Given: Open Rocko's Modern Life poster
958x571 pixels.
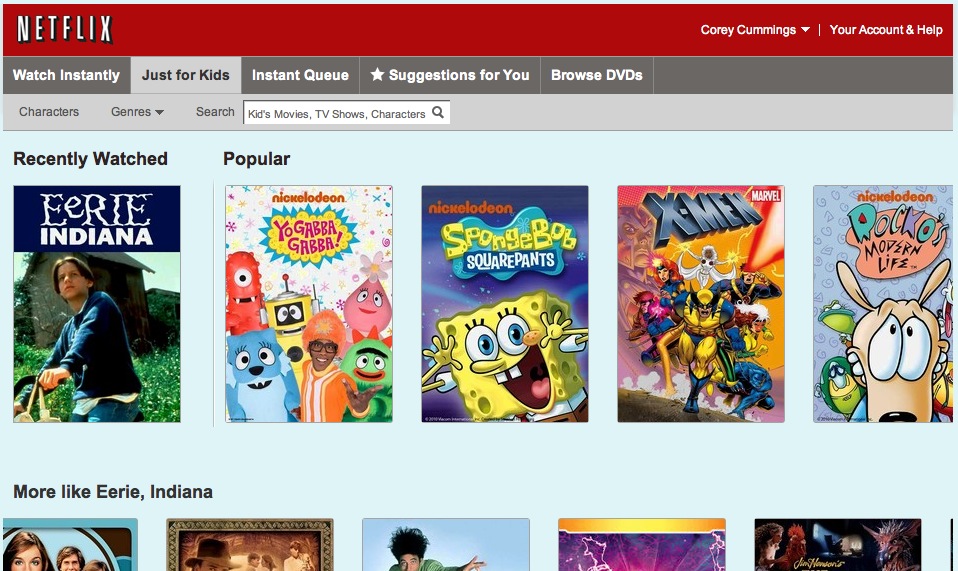Looking at the screenshot, I should (x=883, y=304).
